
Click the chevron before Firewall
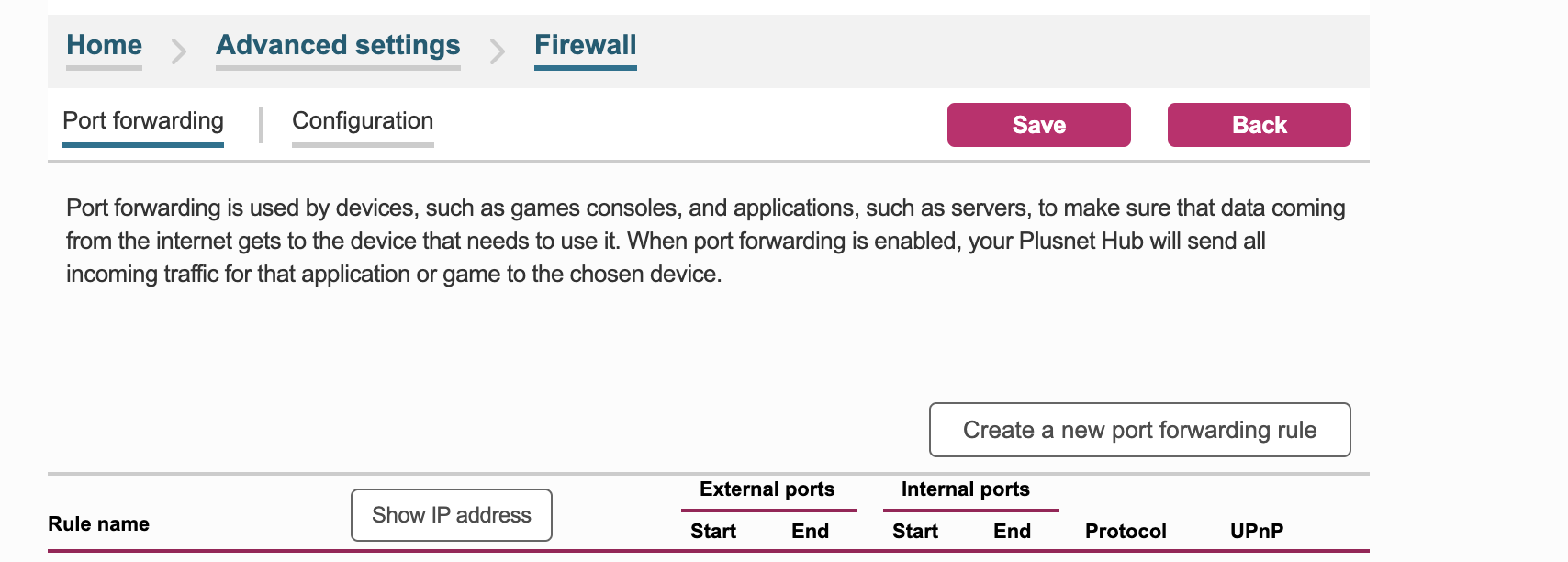click(x=498, y=51)
